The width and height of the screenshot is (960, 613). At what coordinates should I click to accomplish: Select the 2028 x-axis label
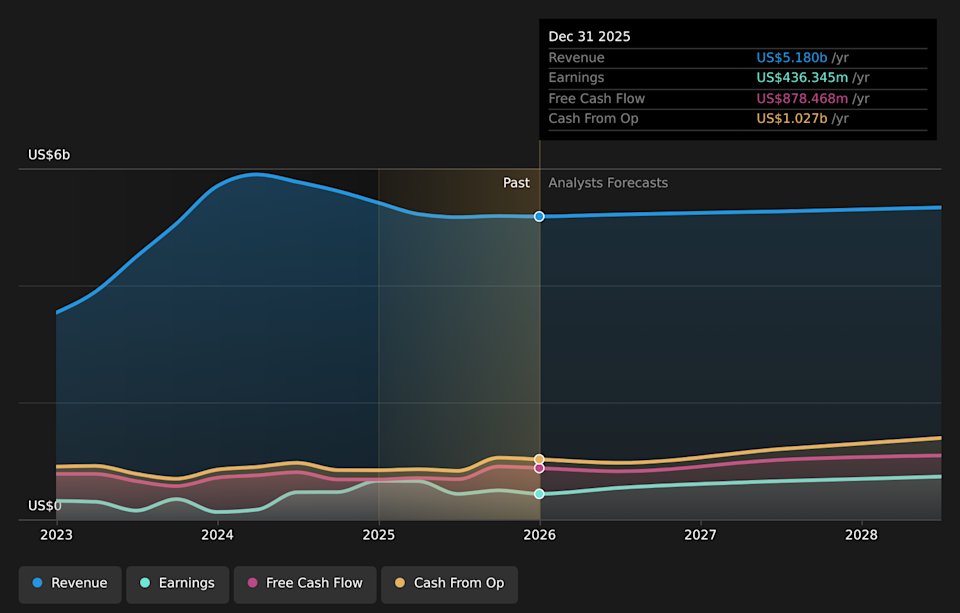pyautogui.click(x=861, y=535)
